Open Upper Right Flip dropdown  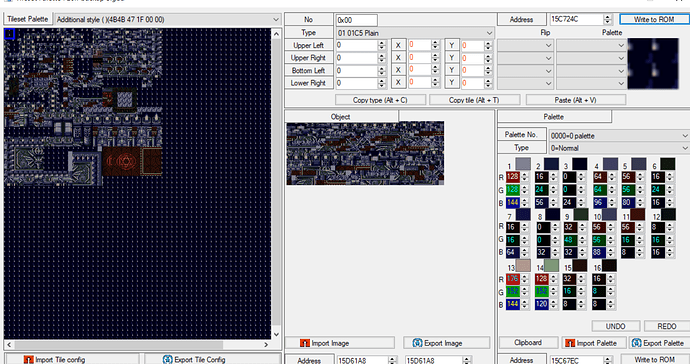click(x=525, y=58)
